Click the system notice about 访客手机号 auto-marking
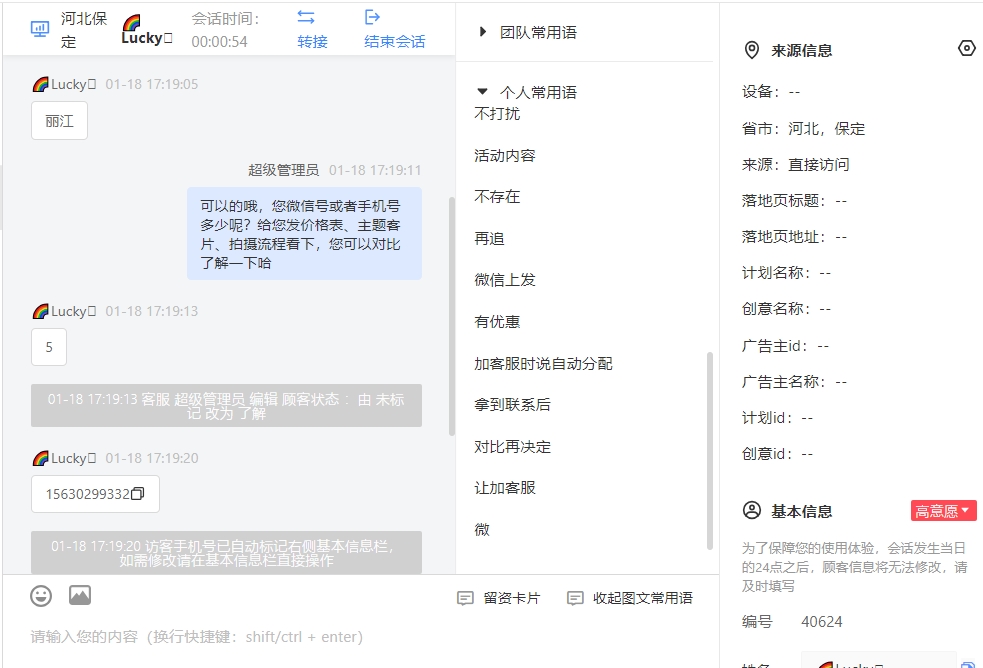Screen dimensions: 983x668 click(x=226, y=553)
